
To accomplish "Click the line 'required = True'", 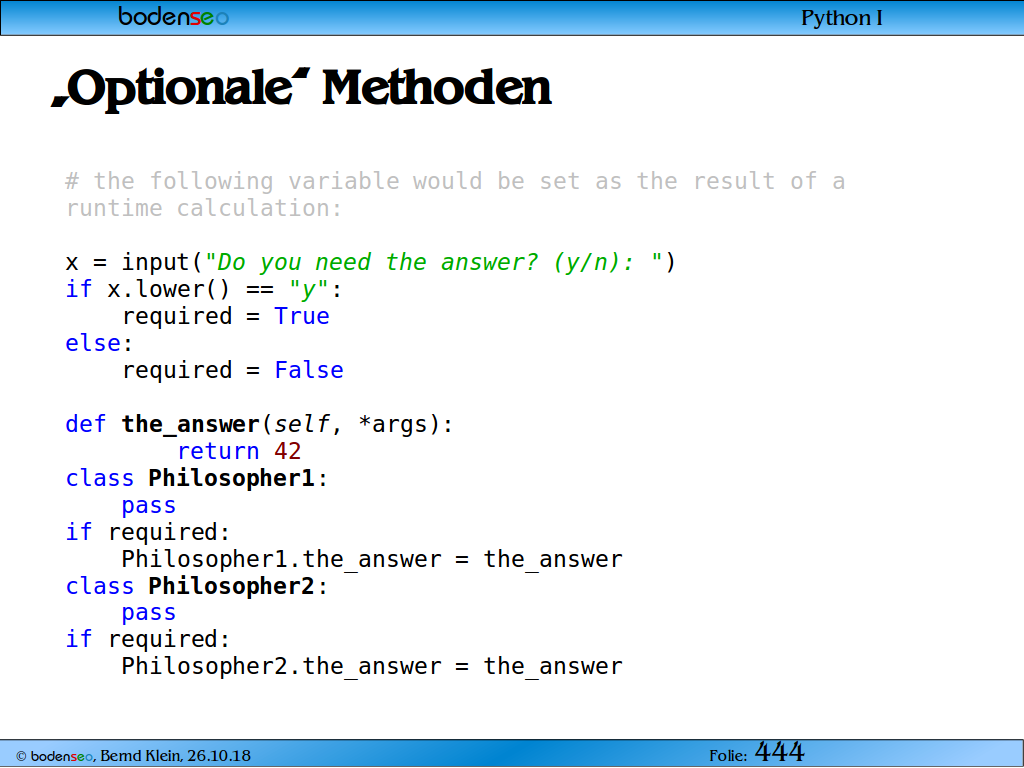I will click(x=225, y=316).
